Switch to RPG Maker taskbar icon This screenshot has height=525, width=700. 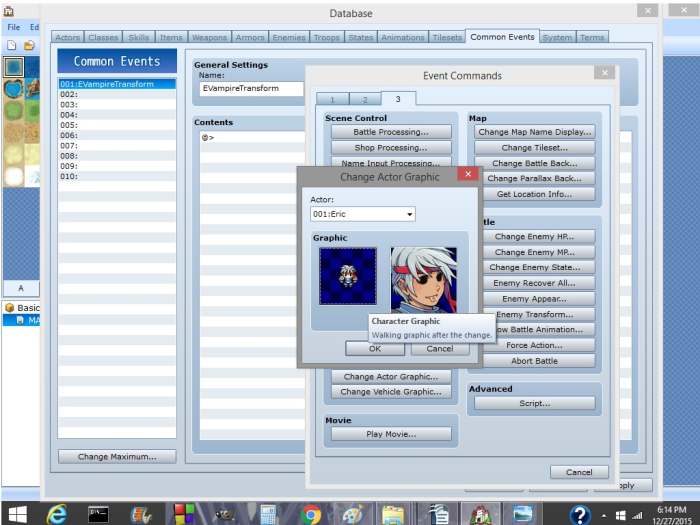(480, 514)
